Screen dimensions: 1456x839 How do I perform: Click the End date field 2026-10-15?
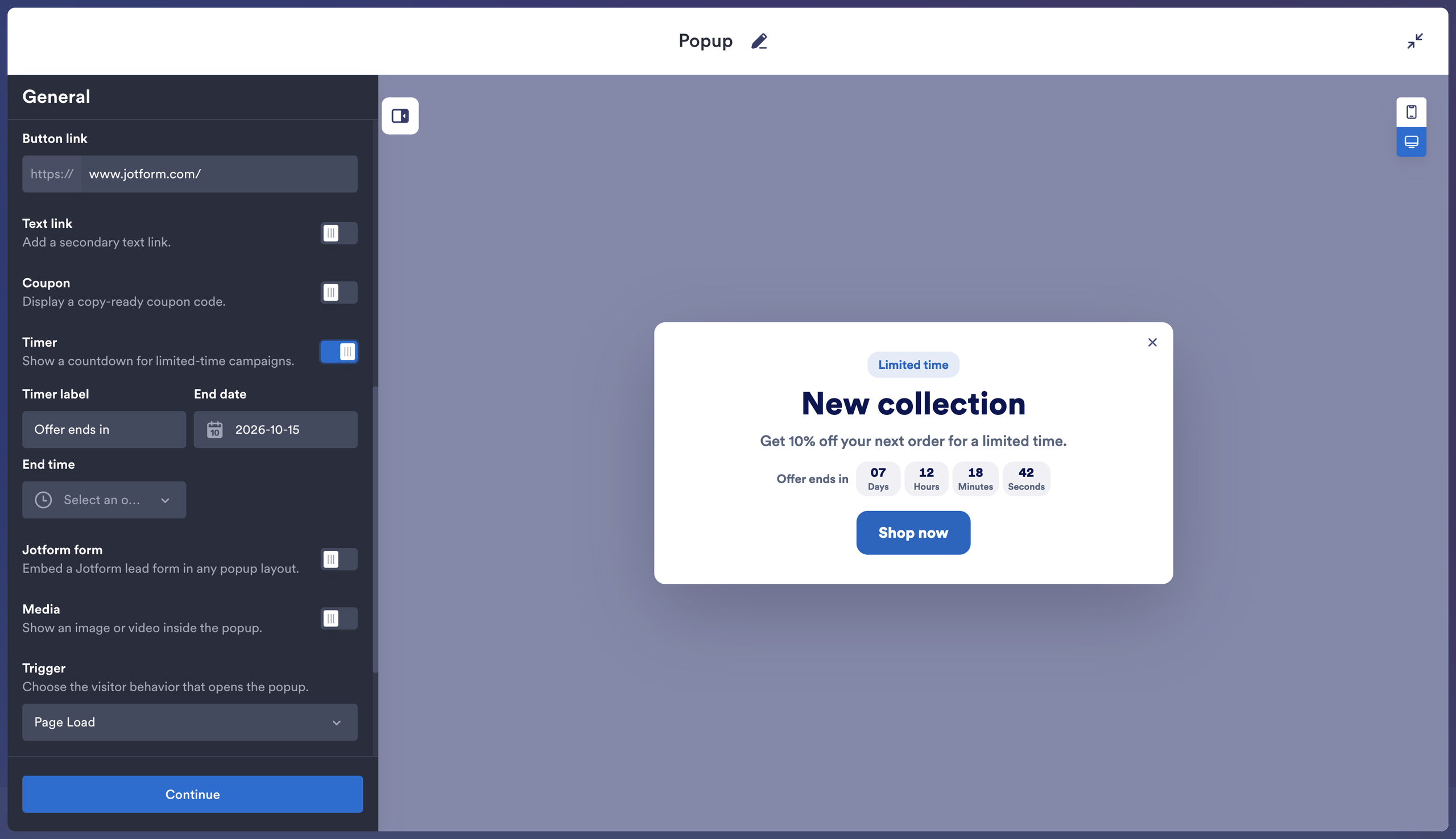(275, 429)
